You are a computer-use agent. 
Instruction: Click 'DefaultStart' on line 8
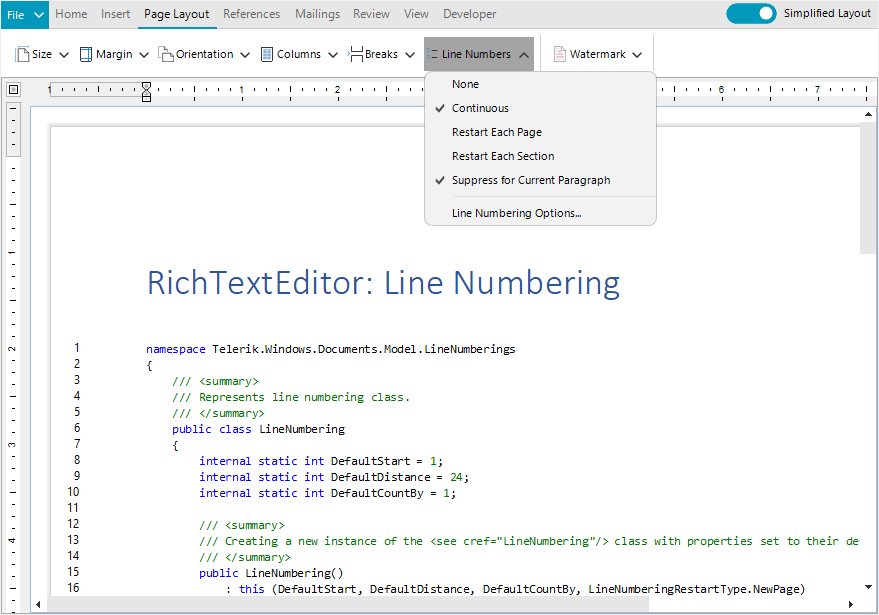tap(371, 461)
